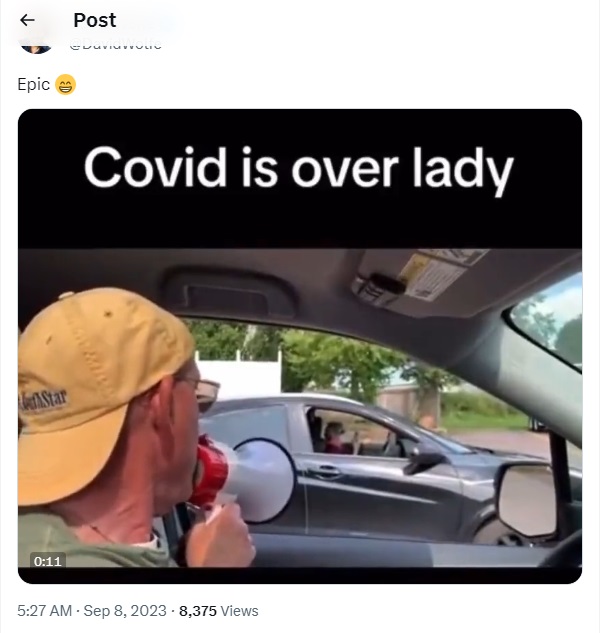Go back using the left arrow
The image size is (611, 633).
[x=27, y=20]
